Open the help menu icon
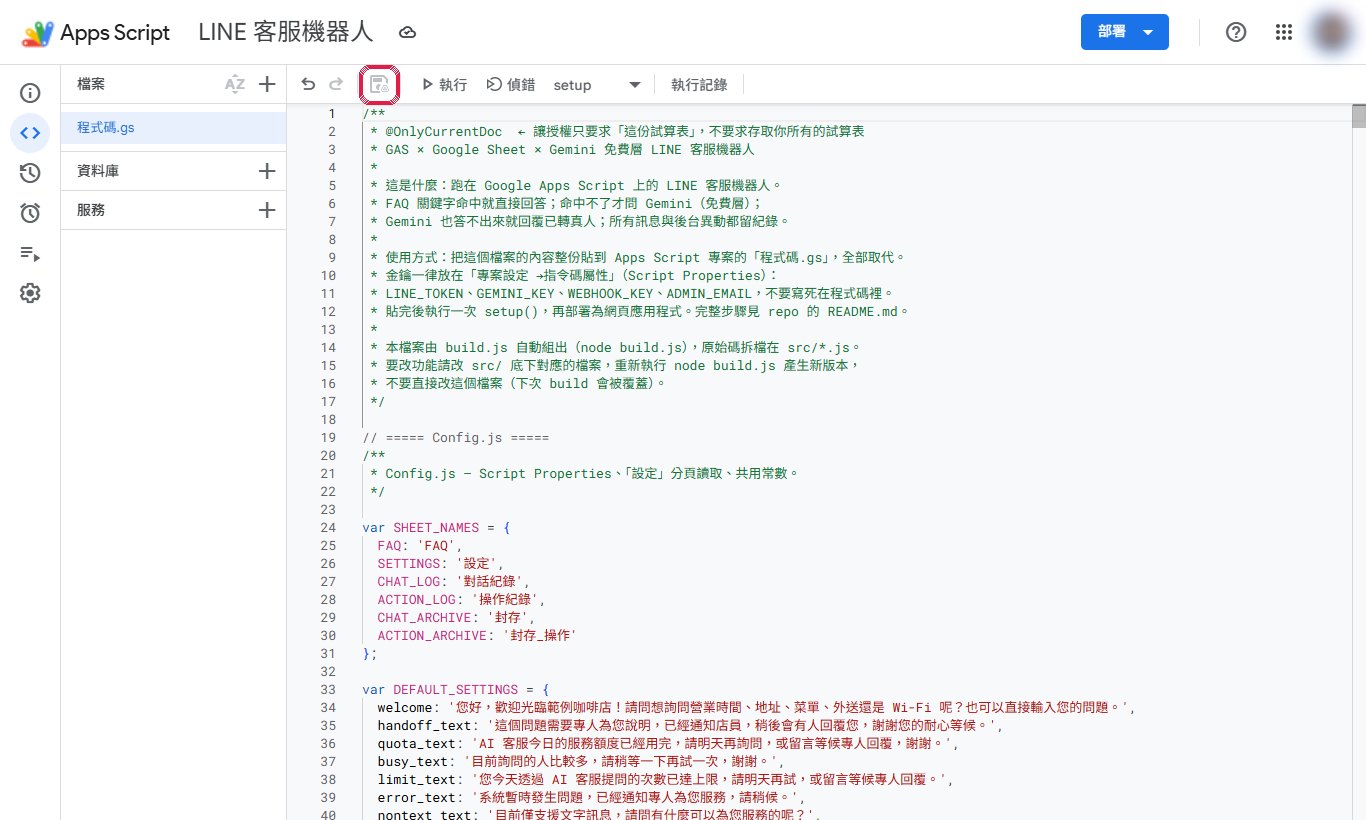The image size is (1366, 820). tap(1236, 32)
